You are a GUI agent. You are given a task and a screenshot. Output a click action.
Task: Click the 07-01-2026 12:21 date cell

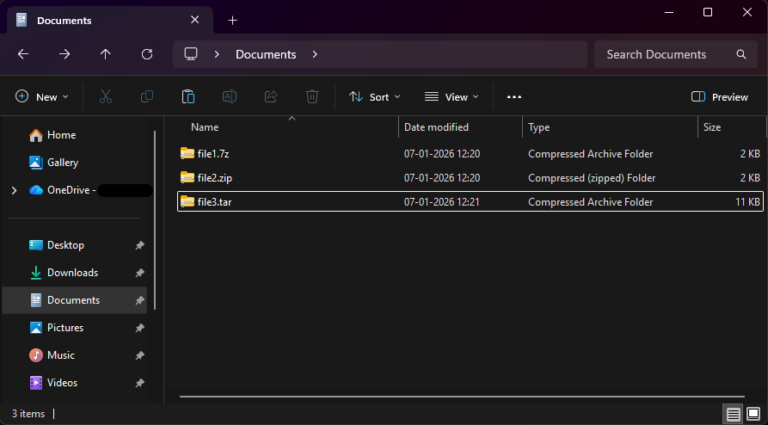442,202
